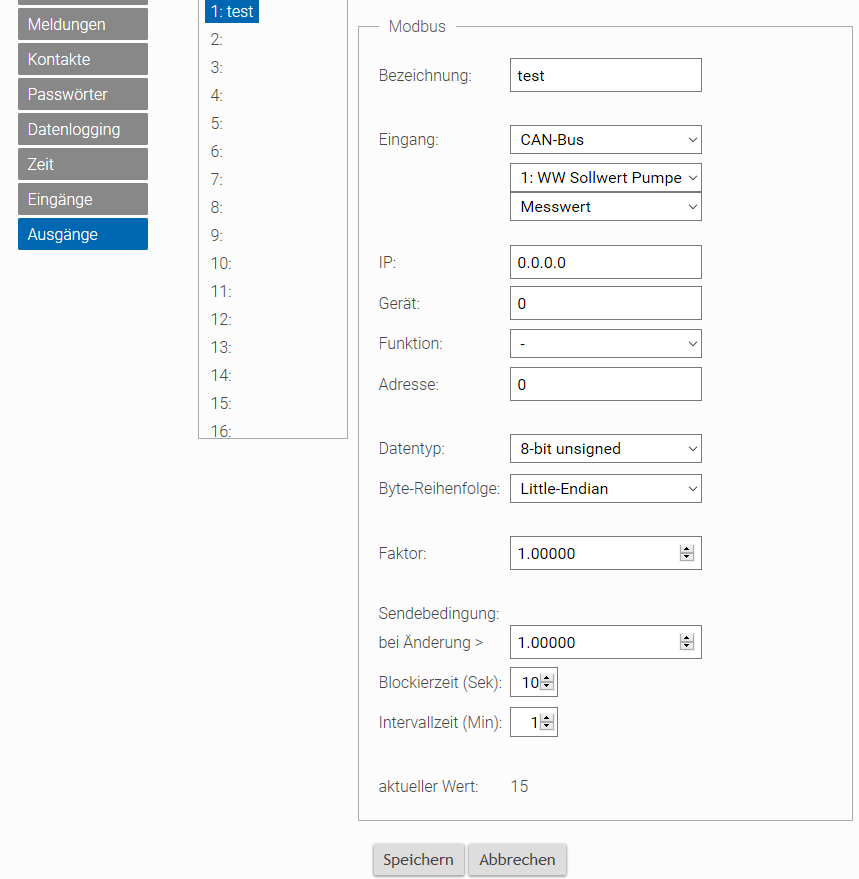Open the Eingänge menu item
The image size is (859, 879).
(x=83, y=199)
